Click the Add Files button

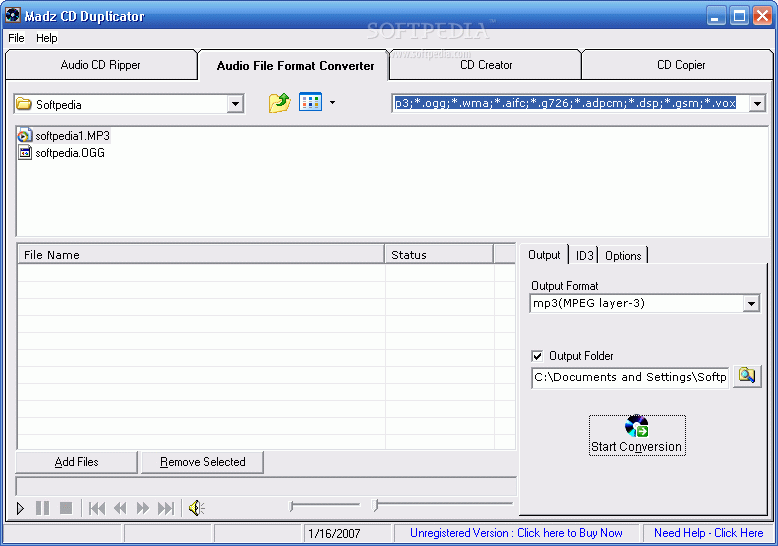76,462
